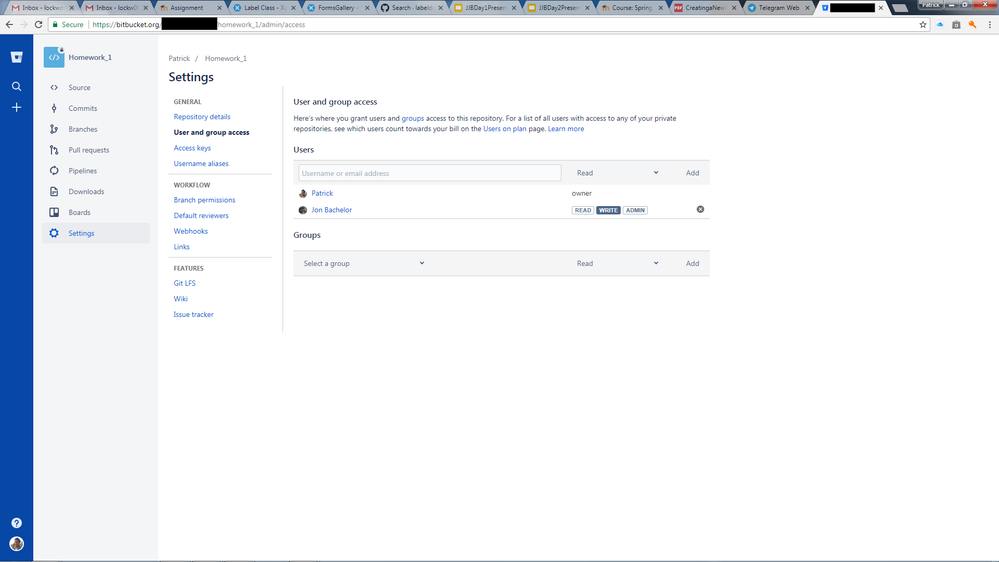Click the Settings gear icon
Screen dimensions: 999x562
click(54, 233)
